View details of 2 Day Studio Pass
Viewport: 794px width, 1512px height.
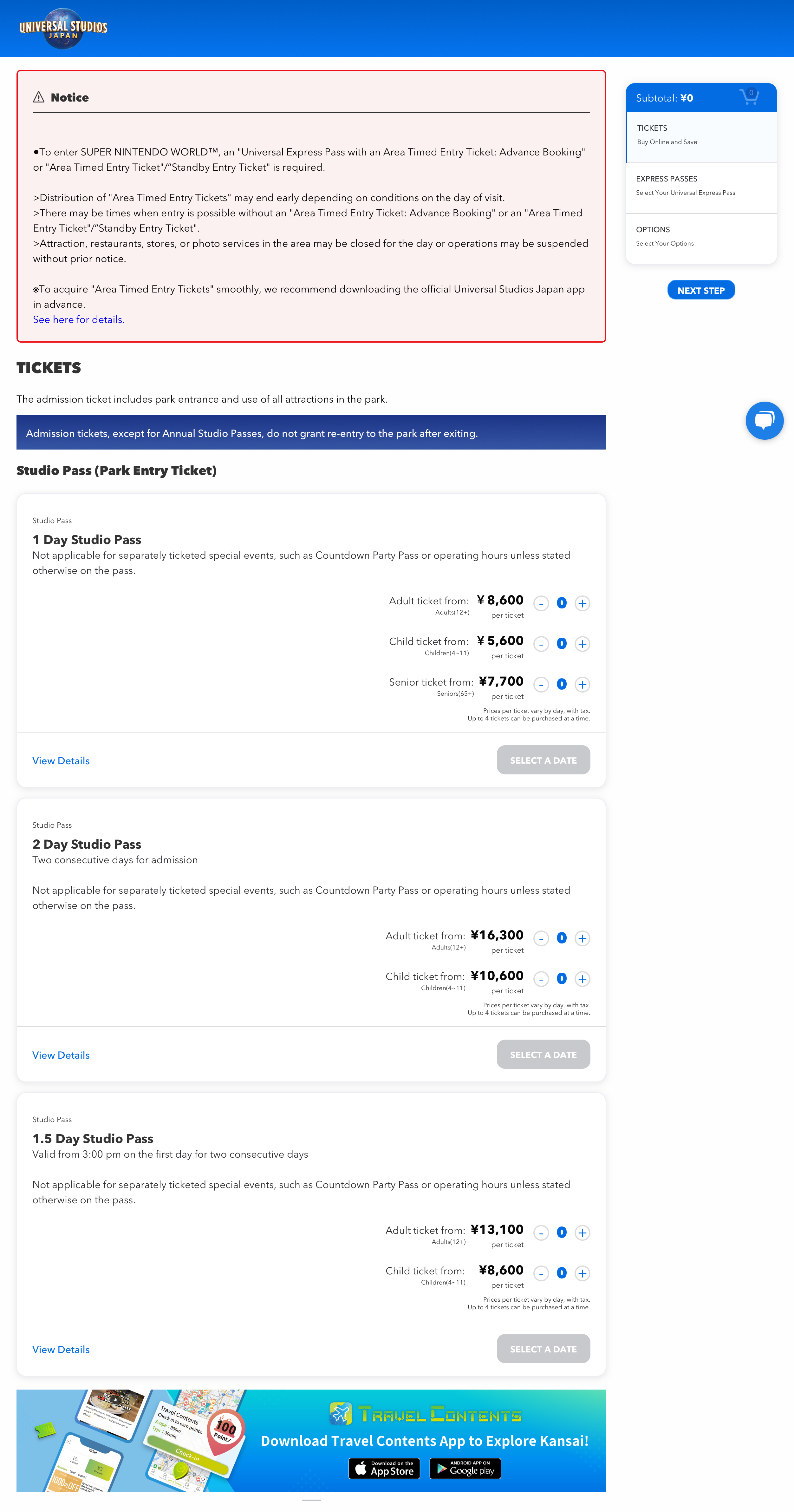click(61, 1055)
